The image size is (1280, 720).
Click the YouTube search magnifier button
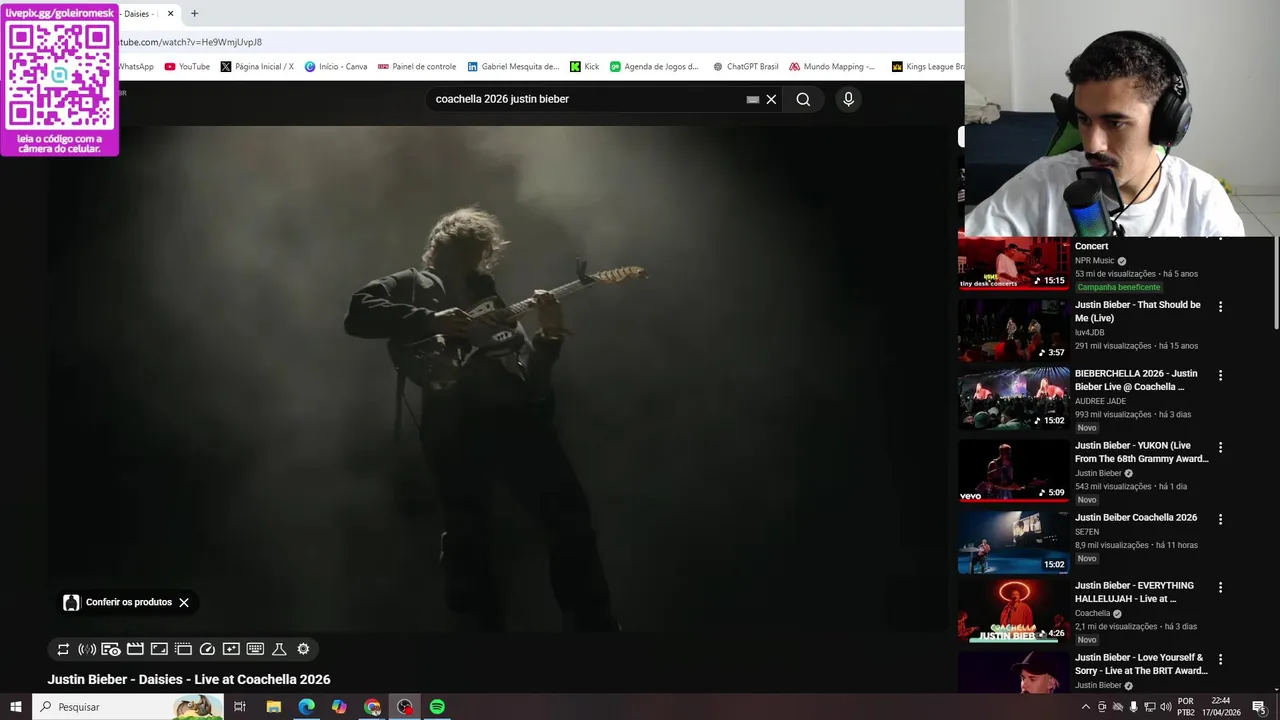[803, 99]
